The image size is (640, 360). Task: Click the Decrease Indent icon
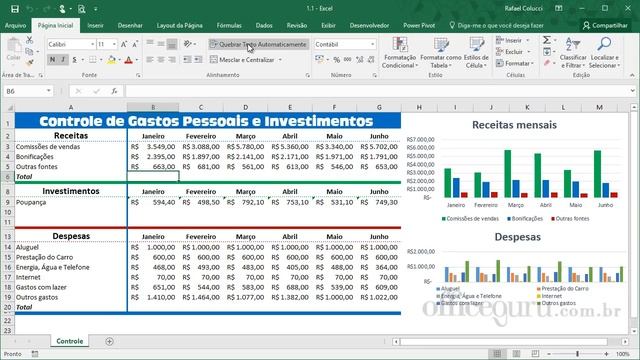point(187,60)
